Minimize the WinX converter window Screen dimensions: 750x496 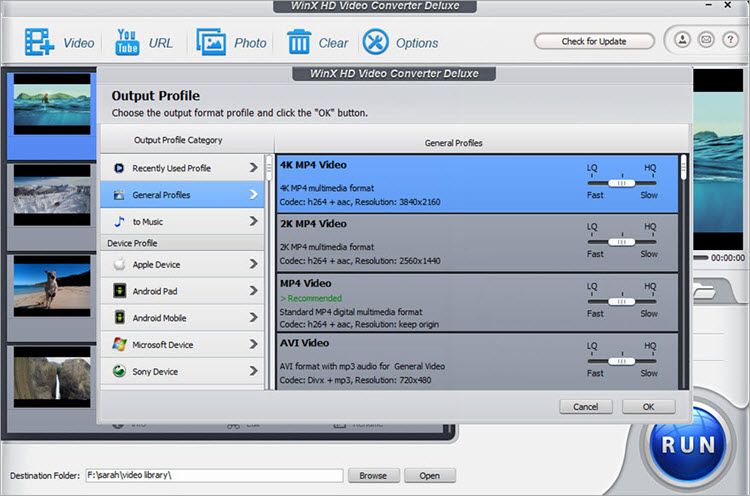coord(709,5)
